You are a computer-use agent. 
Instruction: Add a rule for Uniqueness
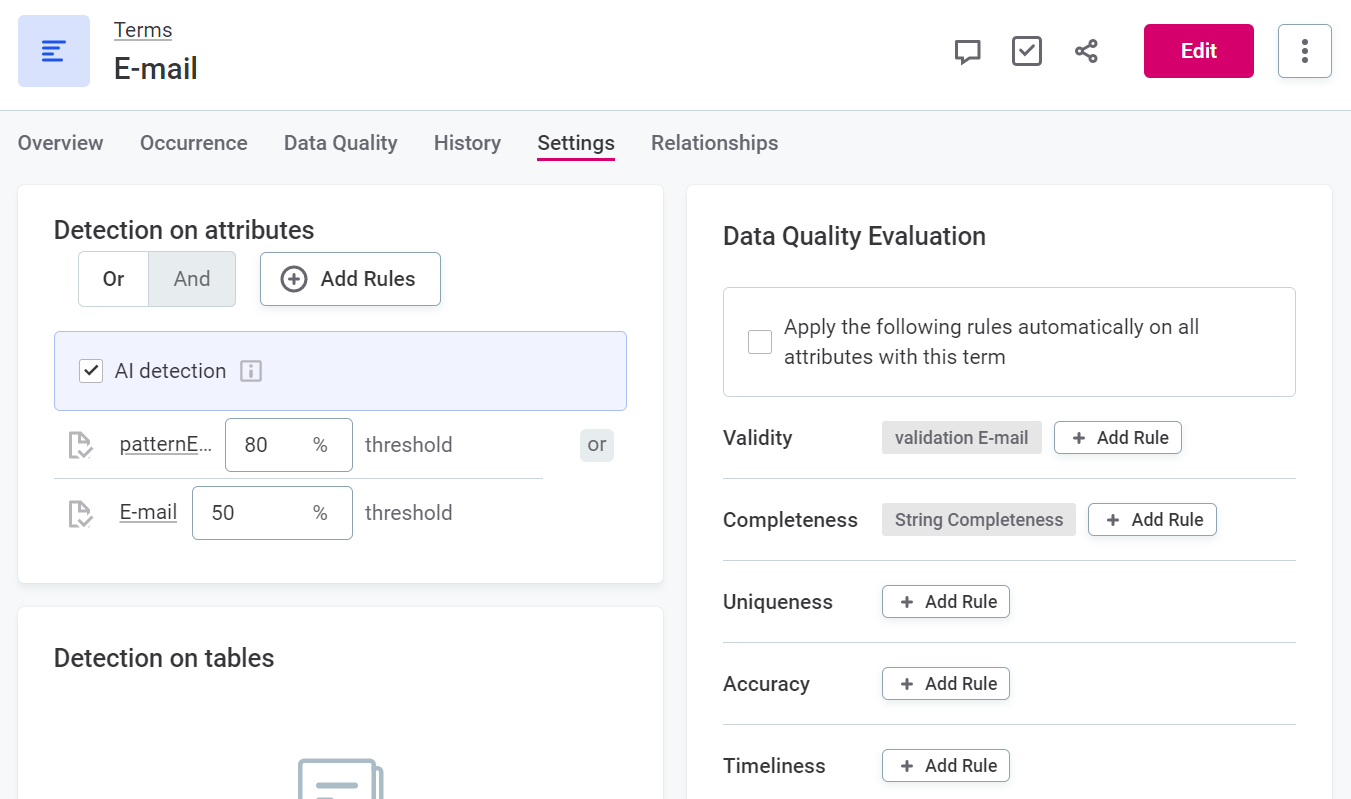click(x=946, y=602)
